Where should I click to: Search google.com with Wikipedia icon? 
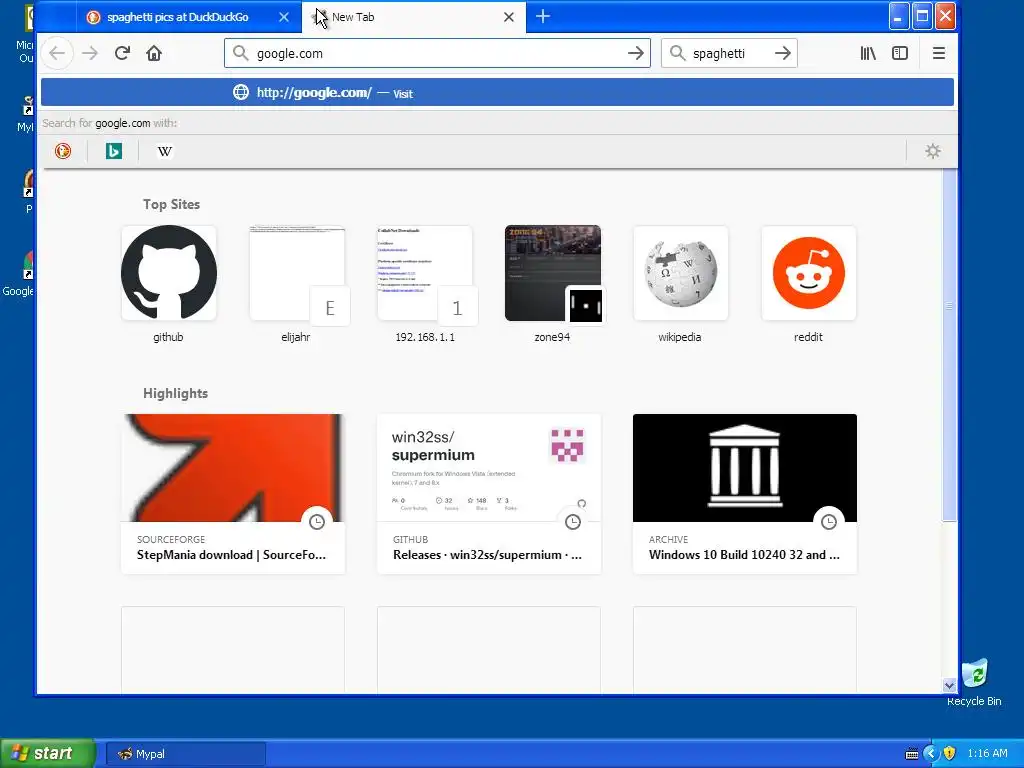[165, 152]
